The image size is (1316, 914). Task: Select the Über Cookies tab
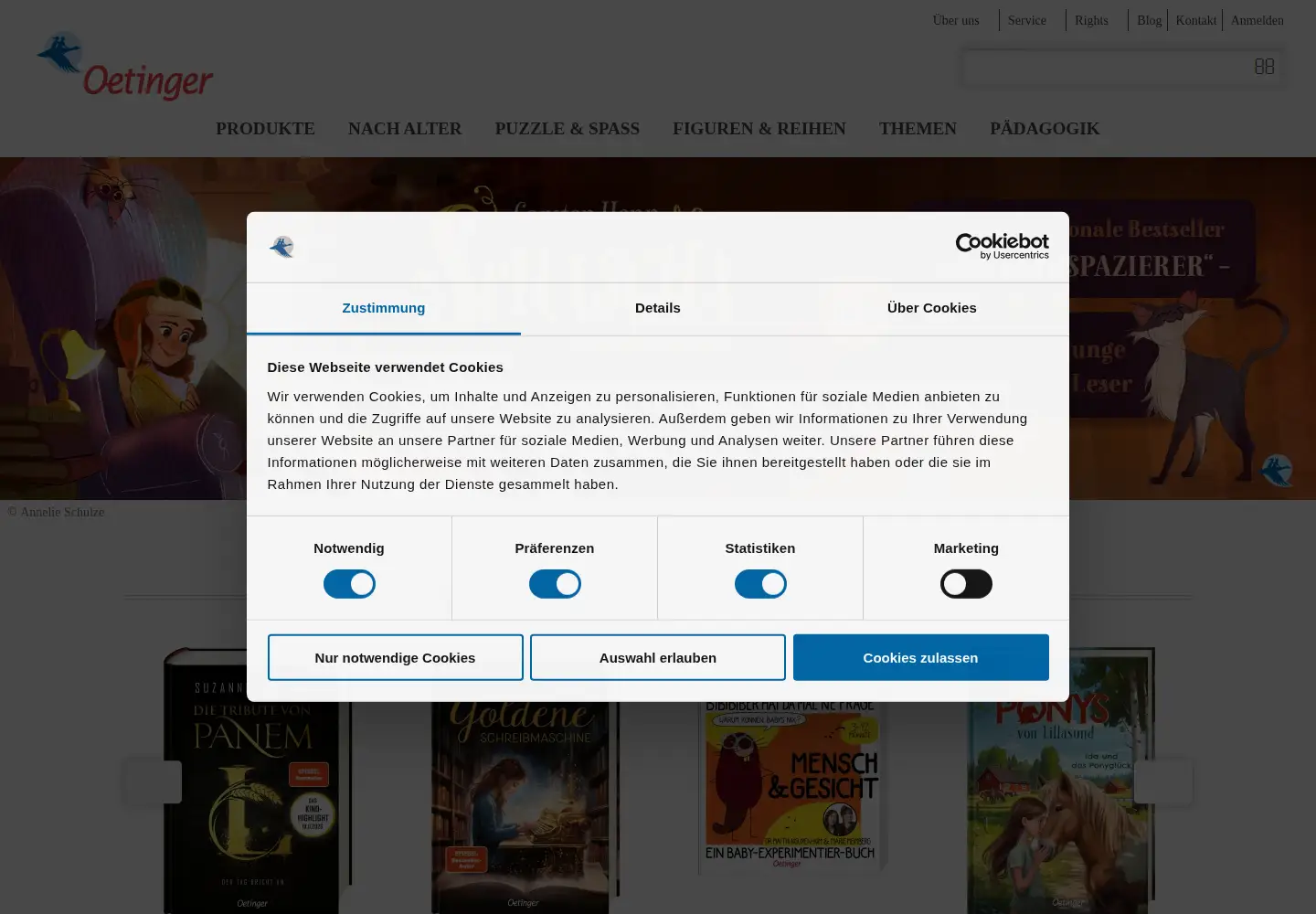point(932,308)
